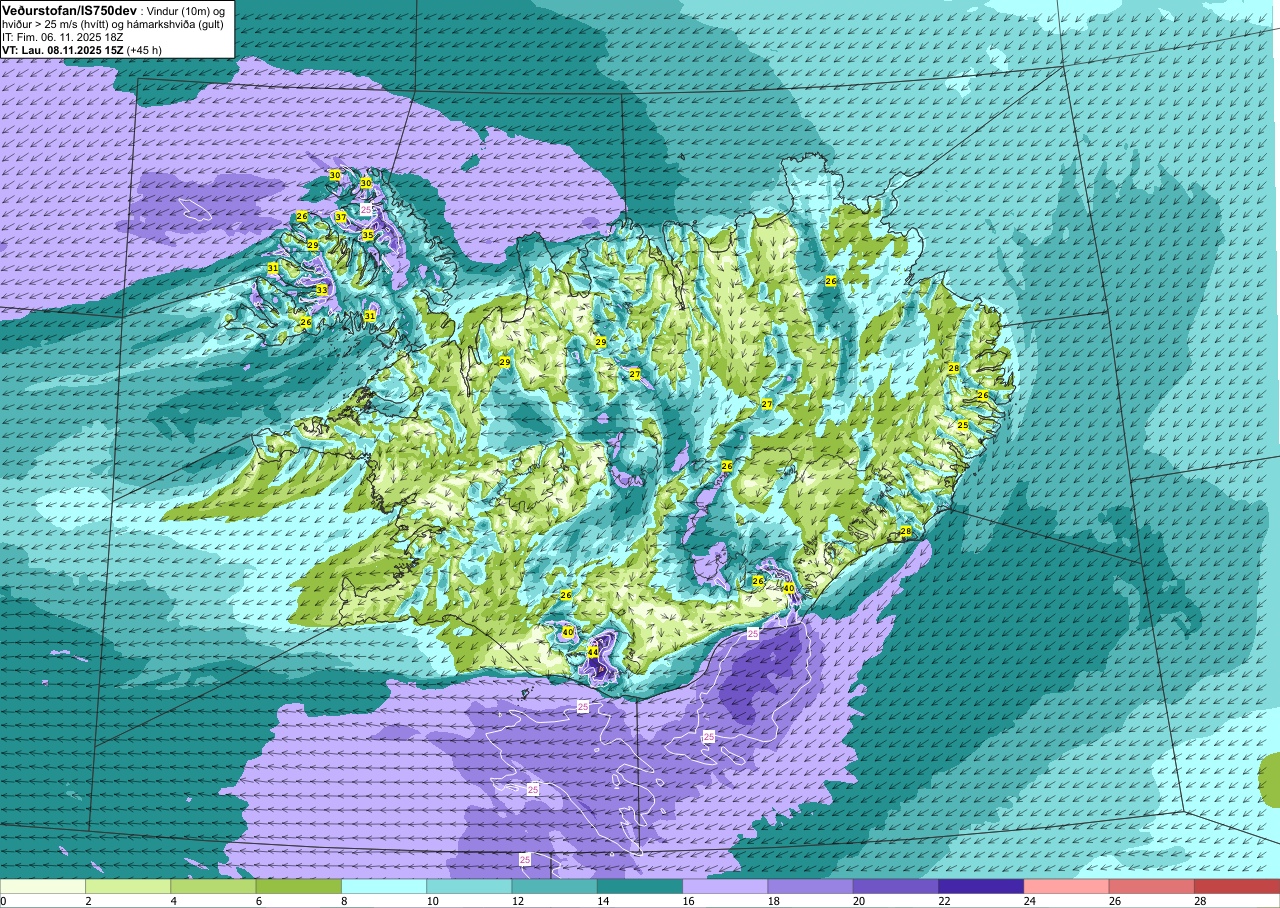The image size is (1280, 908).
Task: Select the 18–20 m/s medium purple legend swatch
Action: [810, 887]
